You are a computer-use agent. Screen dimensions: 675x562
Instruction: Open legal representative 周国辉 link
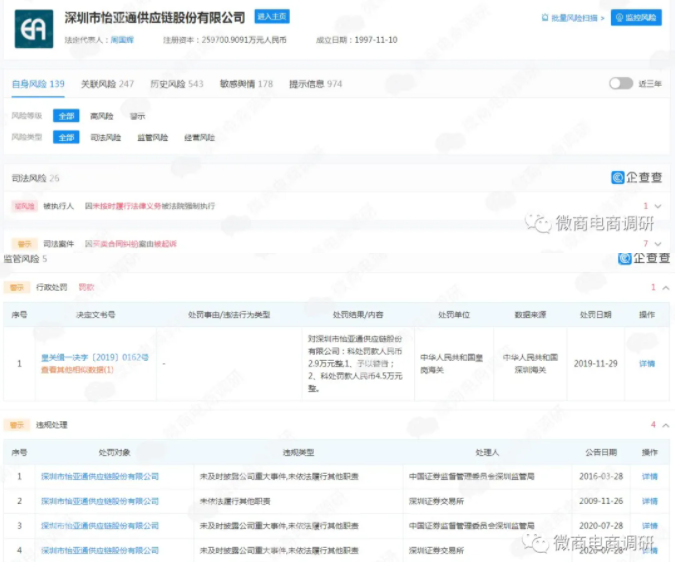pos(122,40)
